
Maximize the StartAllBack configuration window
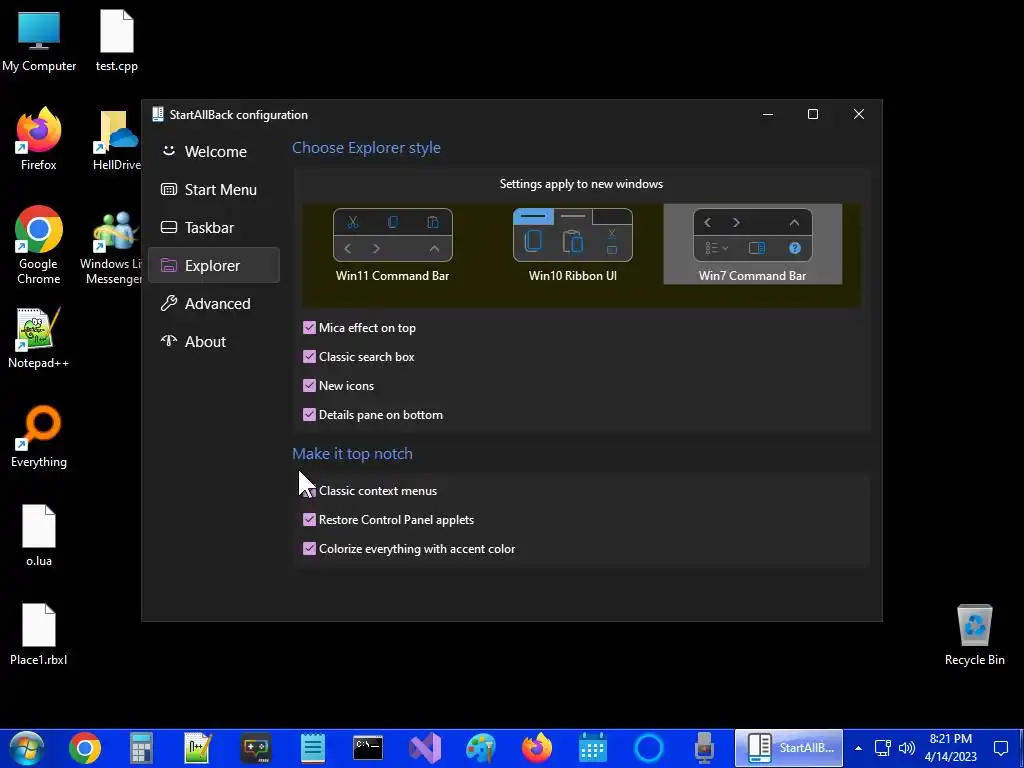pos(813,114)
